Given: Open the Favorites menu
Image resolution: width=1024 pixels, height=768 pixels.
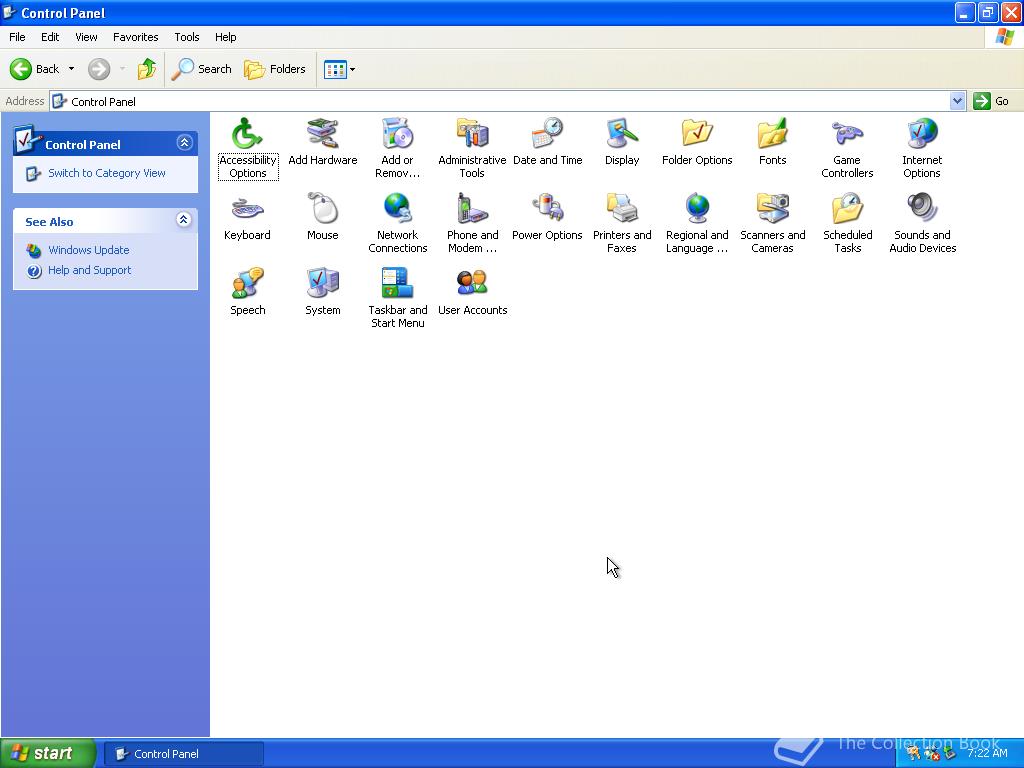Looking at the screenshot, I should [x=135, y=37].
